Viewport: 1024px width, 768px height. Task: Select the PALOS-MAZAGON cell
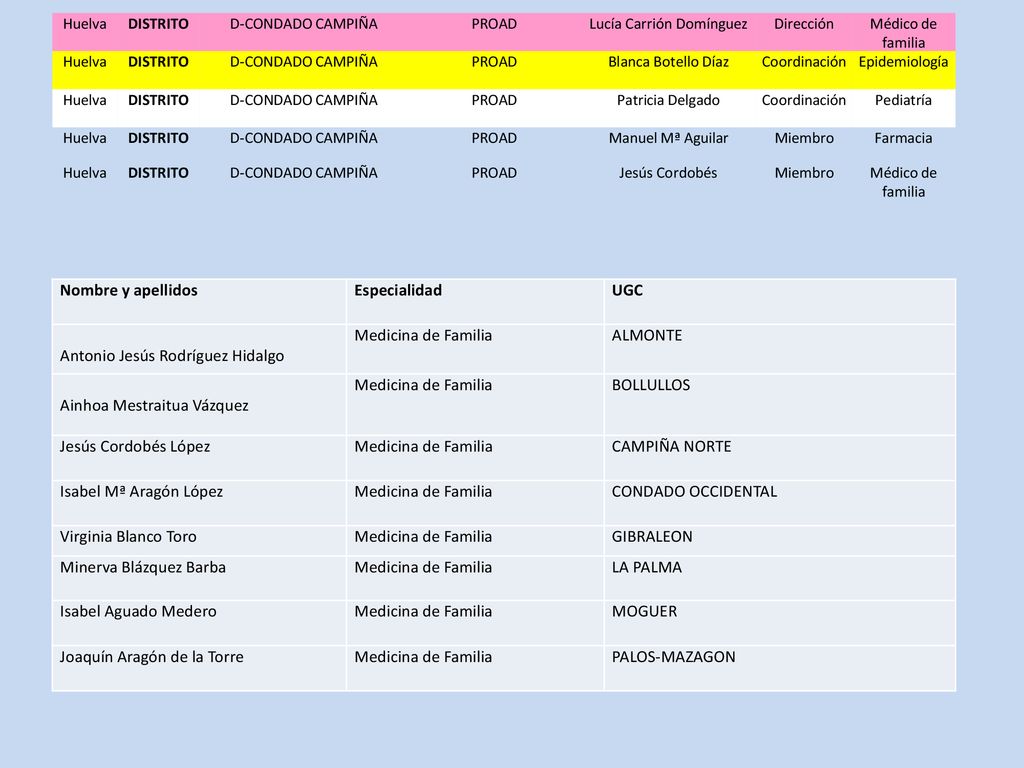coord(673,657)
